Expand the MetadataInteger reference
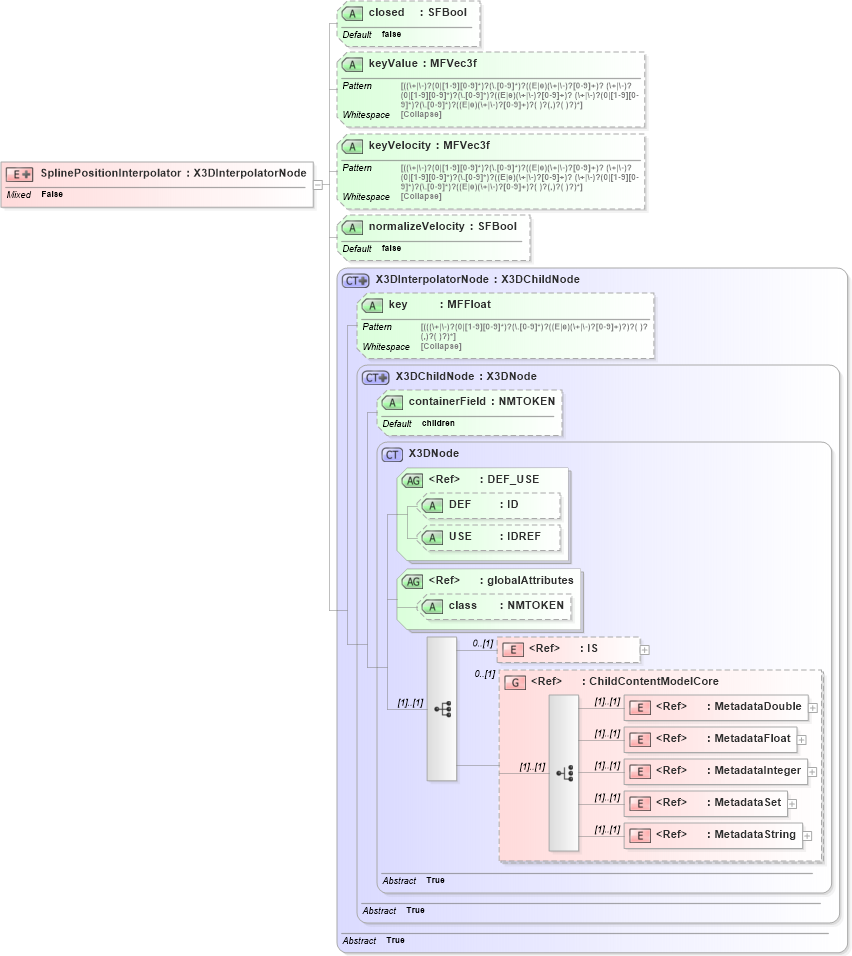 tap(812, 772)
